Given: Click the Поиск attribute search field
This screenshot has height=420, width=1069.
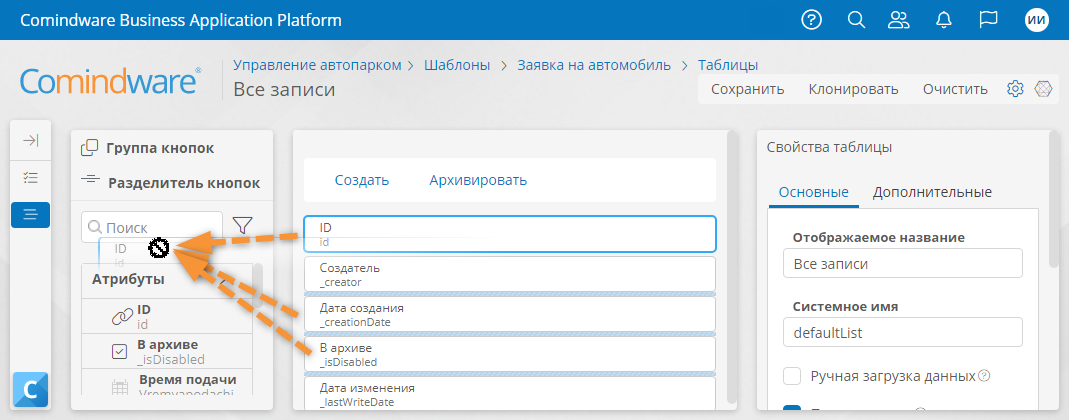Looking at the screenshot, I should pyautogui.click(x=152, y=227).
